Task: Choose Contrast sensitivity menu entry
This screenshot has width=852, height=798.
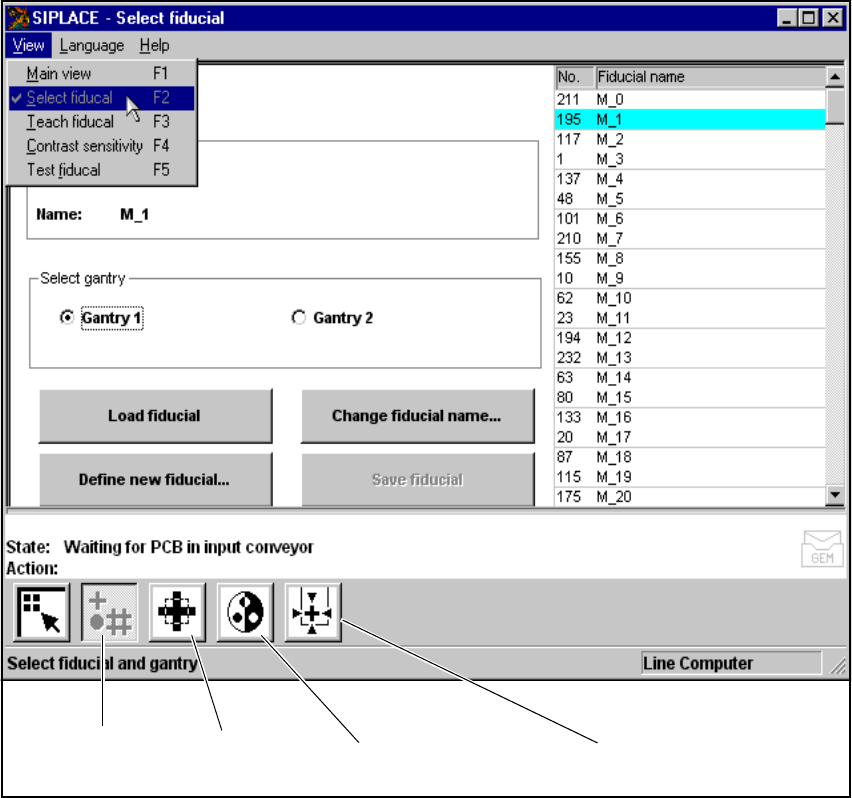Action: click(x=102, y=146)
